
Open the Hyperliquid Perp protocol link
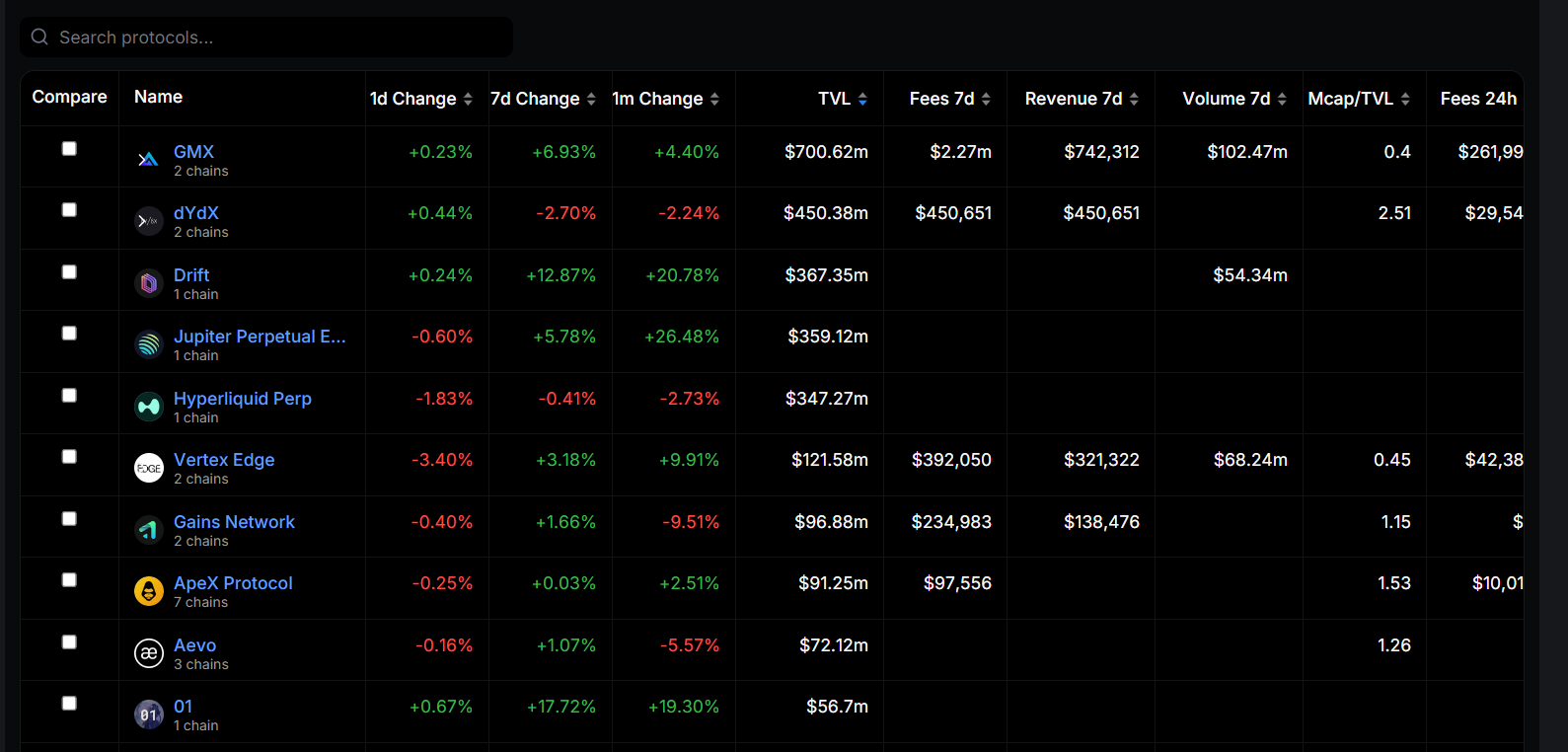243,399
